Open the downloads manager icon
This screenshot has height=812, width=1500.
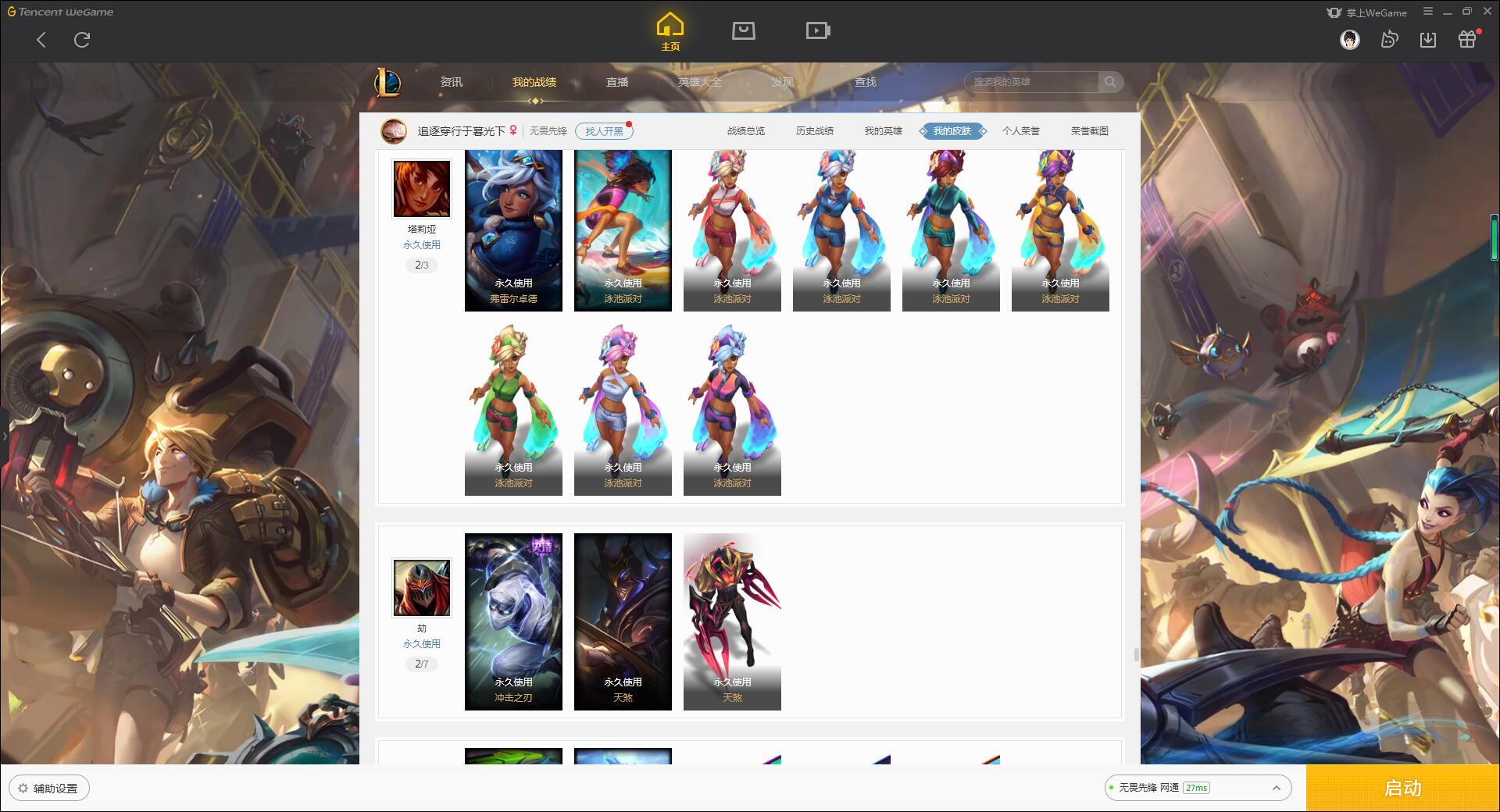click(x=1428, y=40)
